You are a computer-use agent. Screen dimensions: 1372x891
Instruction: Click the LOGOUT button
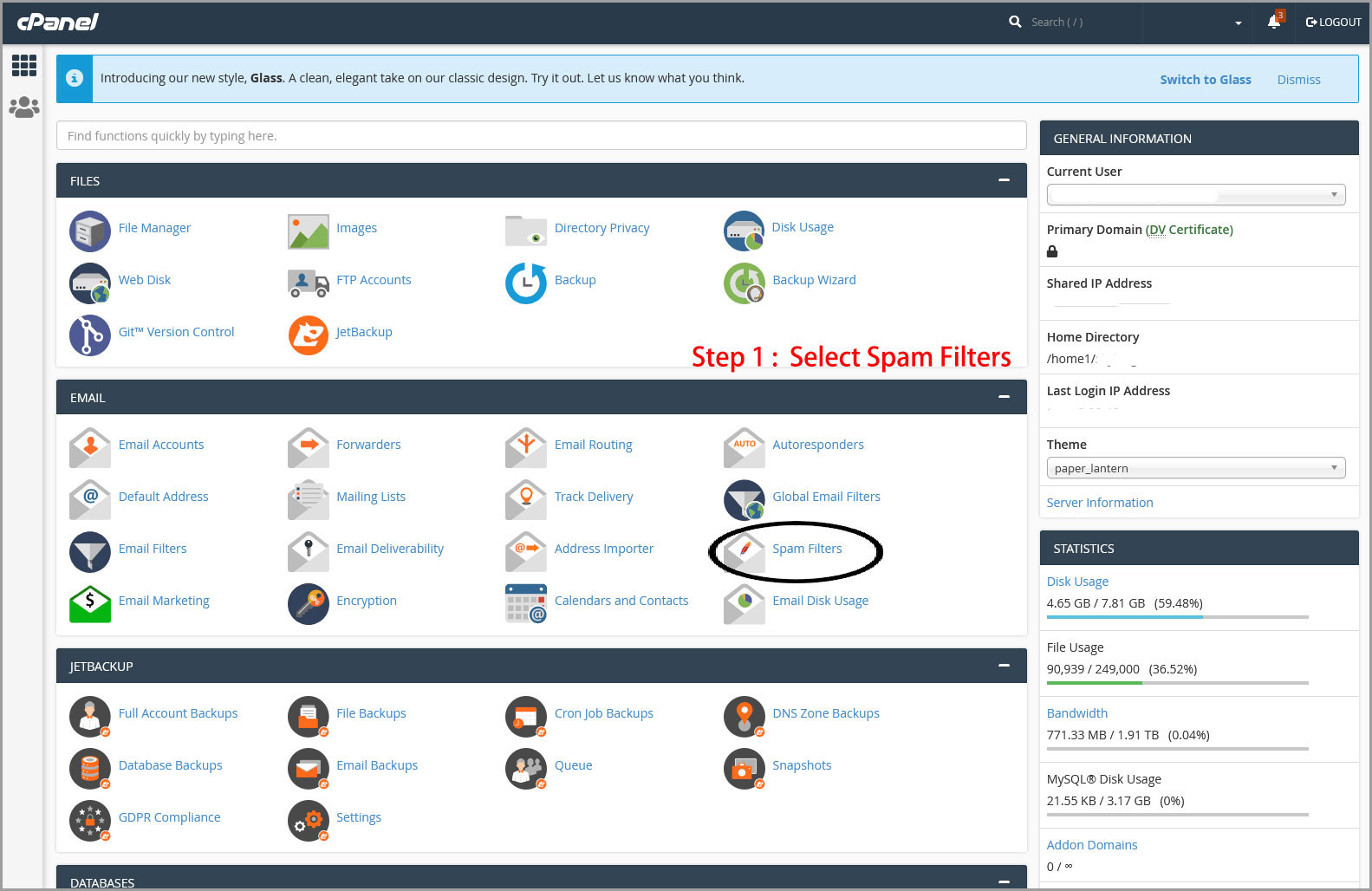[x=1334, y=23]
